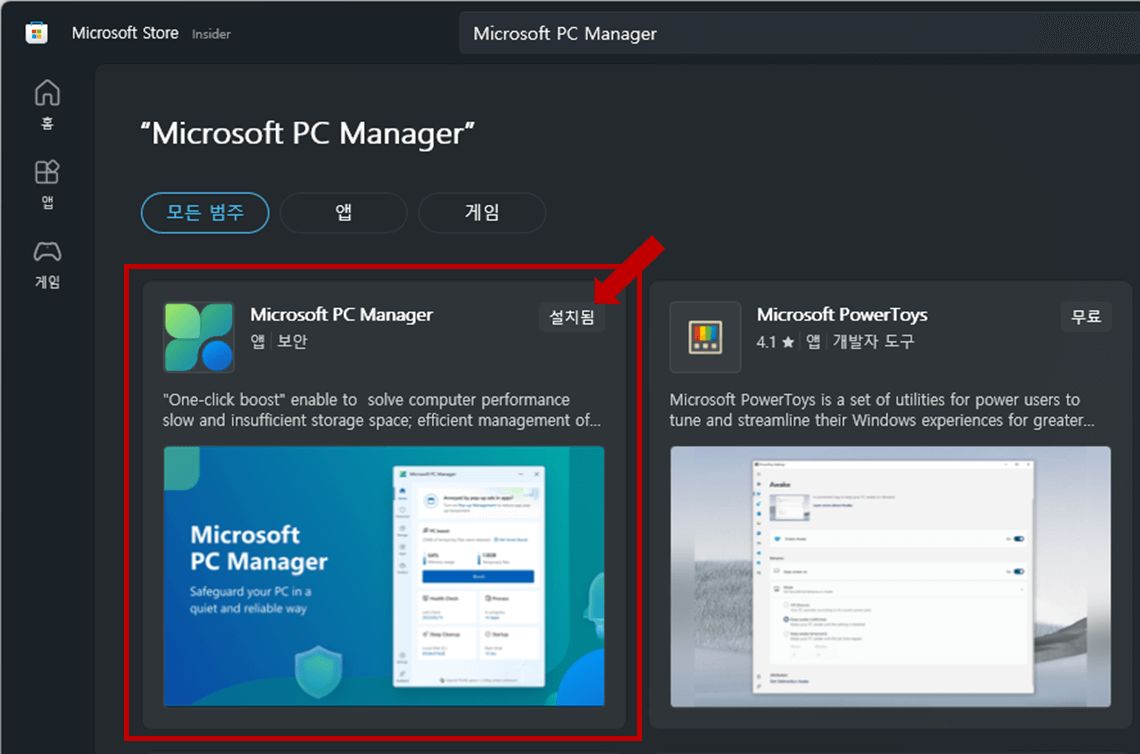Viewport: 1140px width, 754px height.
Task: Open Games (게임) section in the sidebar
Action: 47,265
